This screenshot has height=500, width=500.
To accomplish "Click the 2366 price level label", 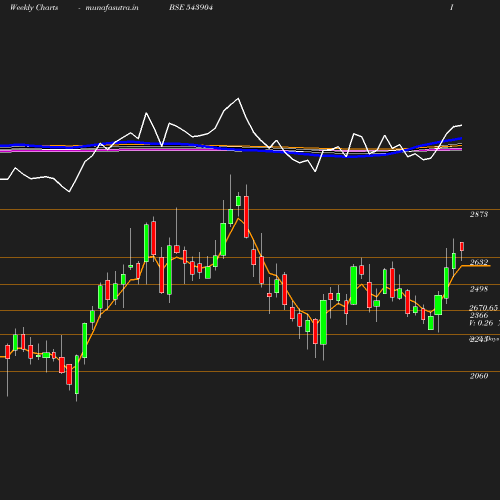I will point(479,315).
